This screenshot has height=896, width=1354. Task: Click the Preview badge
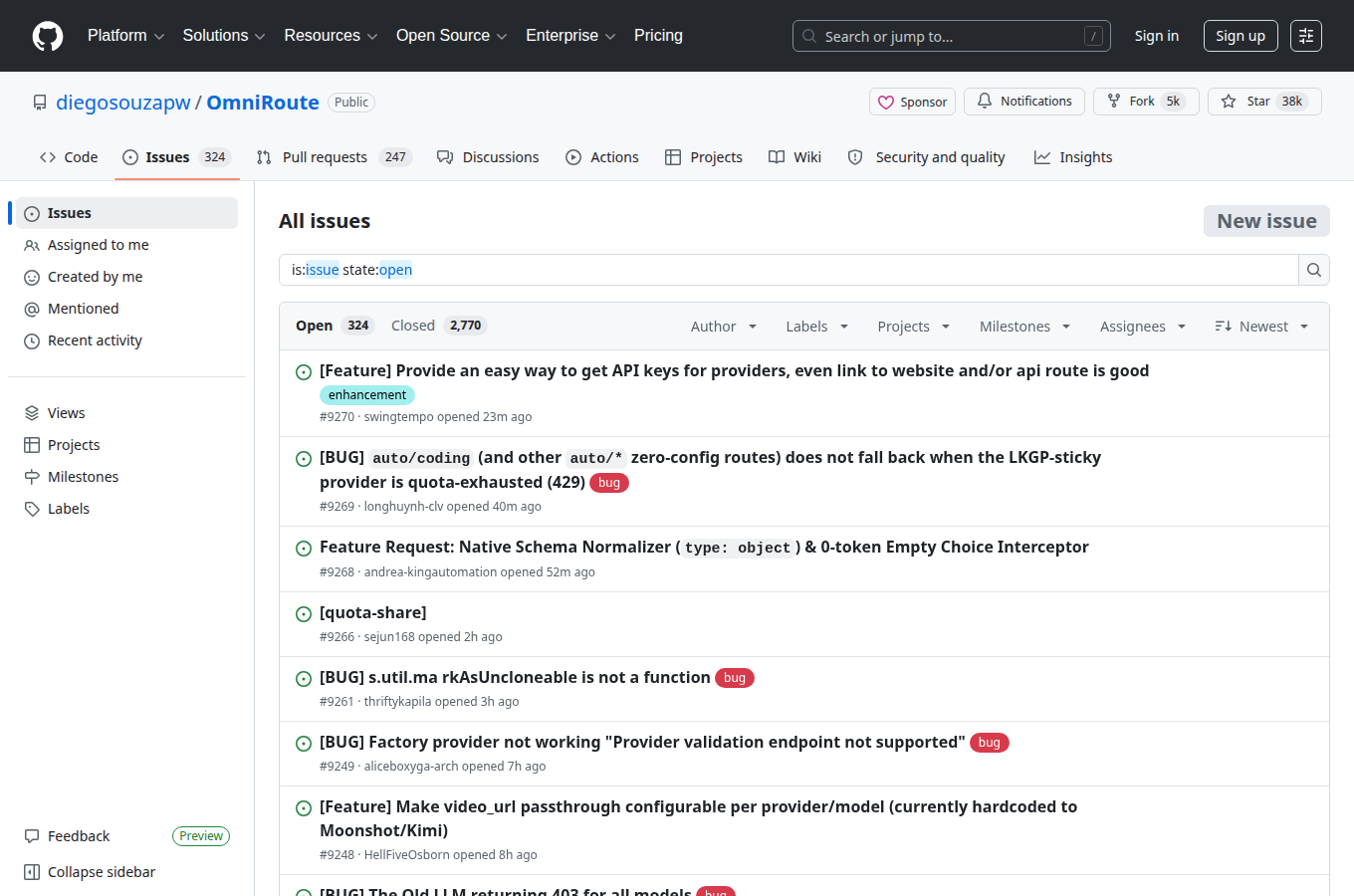point(201,836)
